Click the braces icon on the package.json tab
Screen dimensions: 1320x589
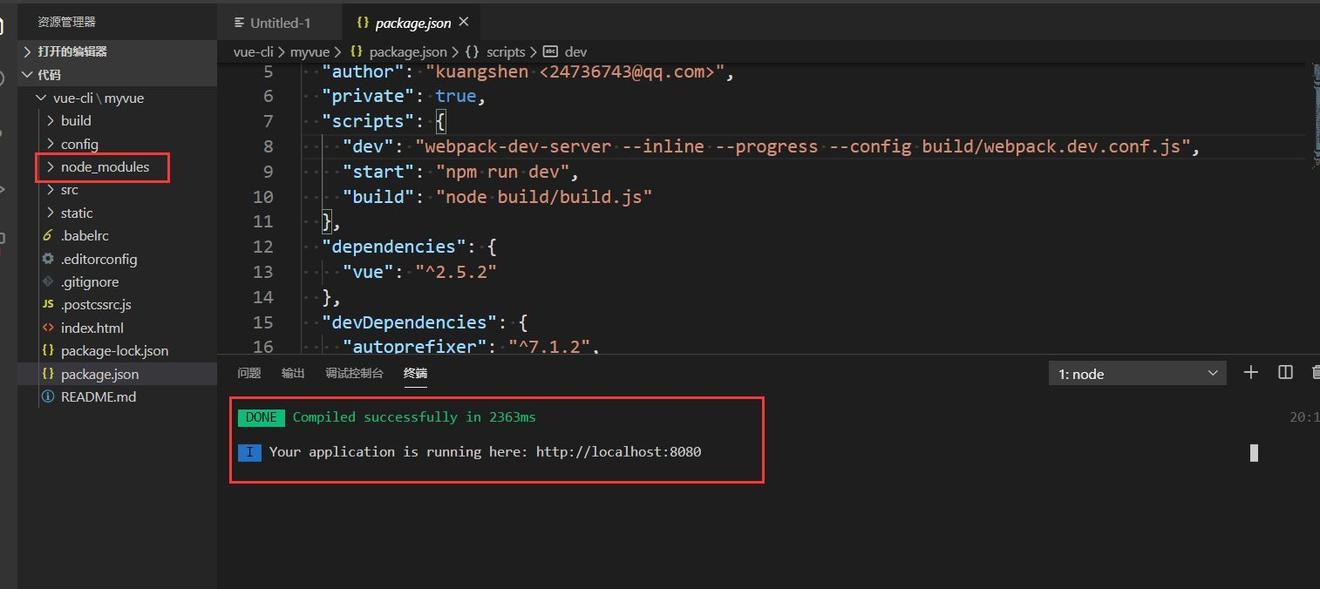coord(360,21)
